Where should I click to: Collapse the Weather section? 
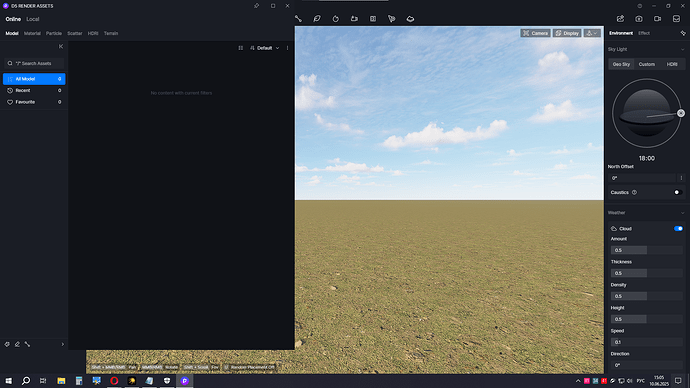click(x=683, y=213)
